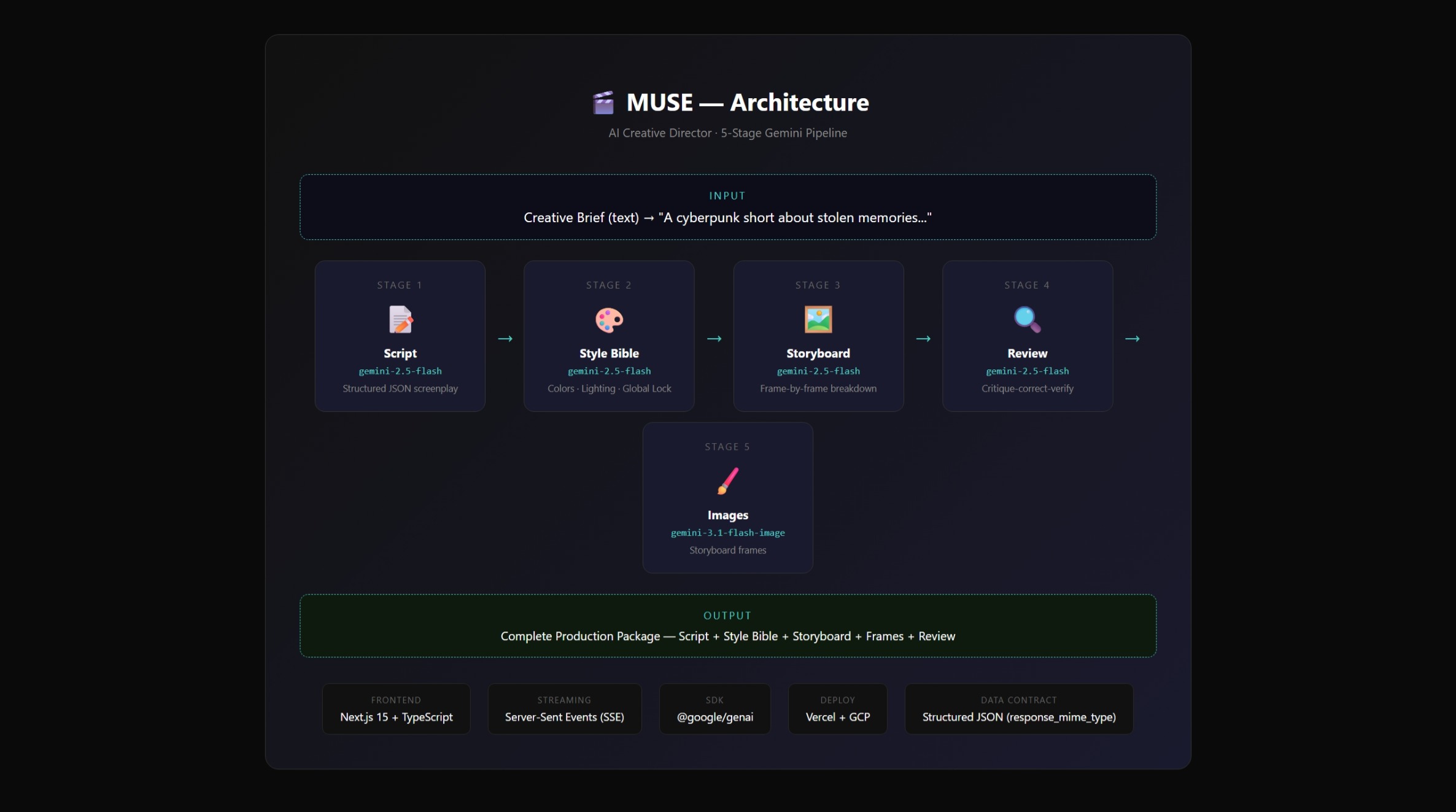The height and width of the screenshot is (812, 1456).
Task: Click Complete Production Package output text
Action: (728, 636)
